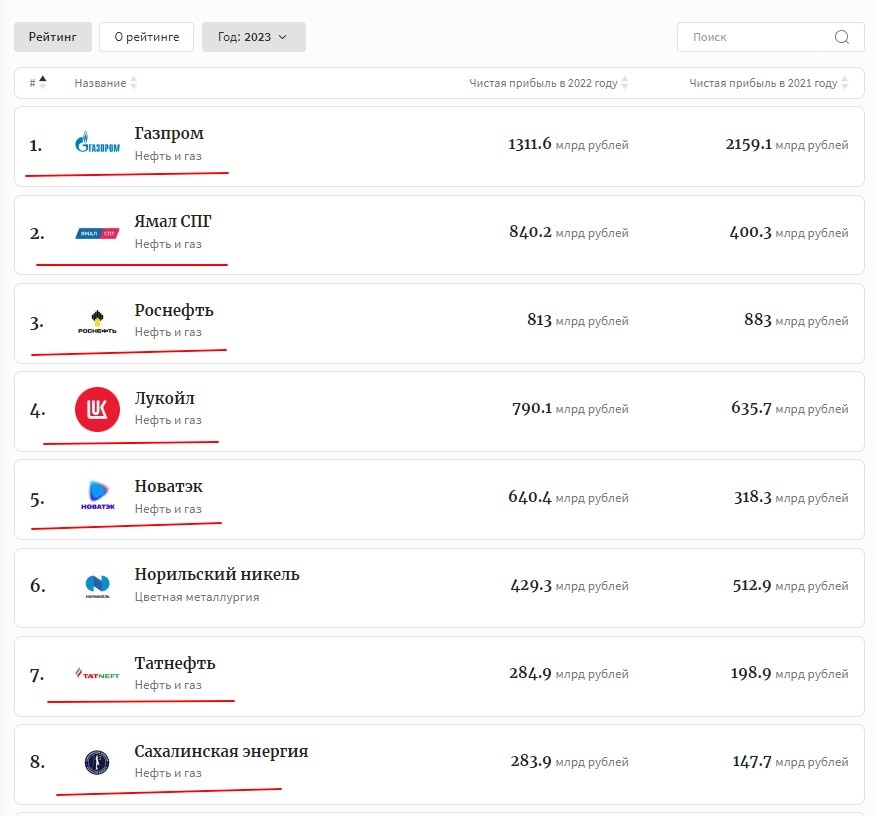Open the О рейтинге tab
Image resolution: width=875 pixels, height=816 pixels.
147,37
